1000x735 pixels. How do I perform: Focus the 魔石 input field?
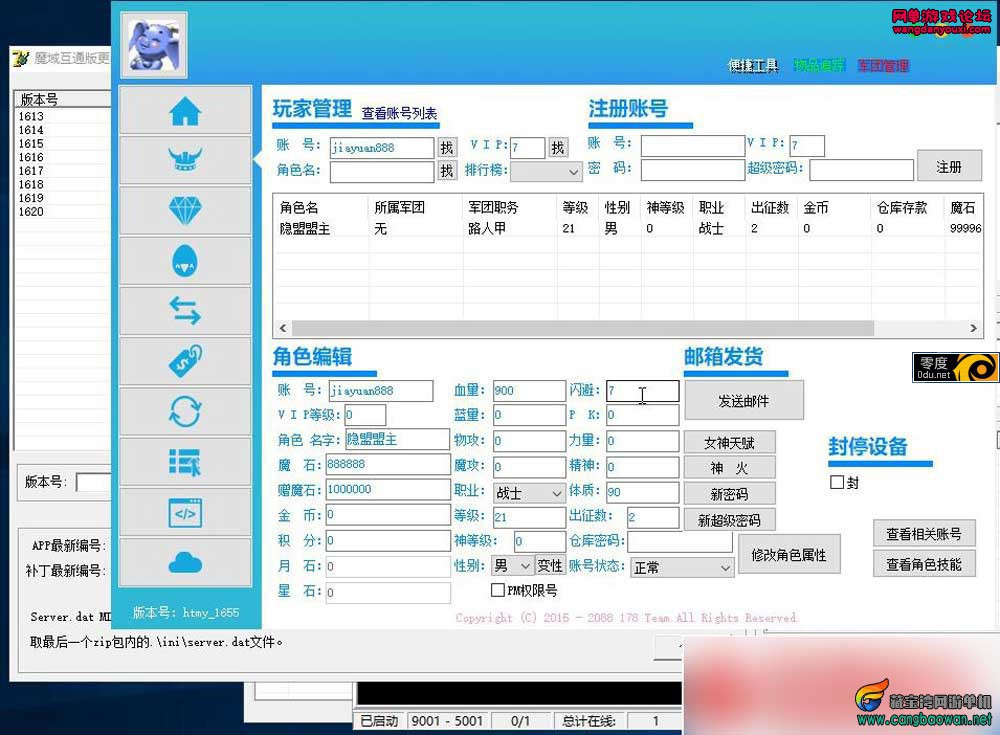[x=388, y=464]
